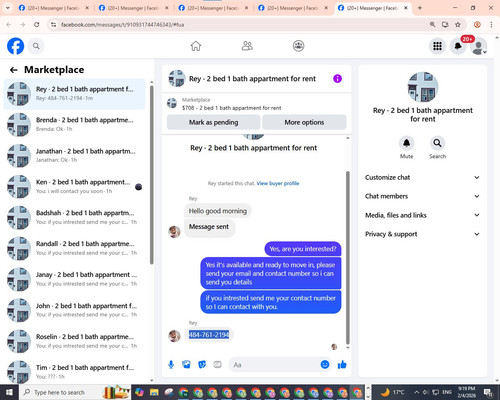Open the emoji picker smiley icon
Image resolution: width=500 pixels, height=400 pixels.
pyautogui.click(x=325, y=364)
